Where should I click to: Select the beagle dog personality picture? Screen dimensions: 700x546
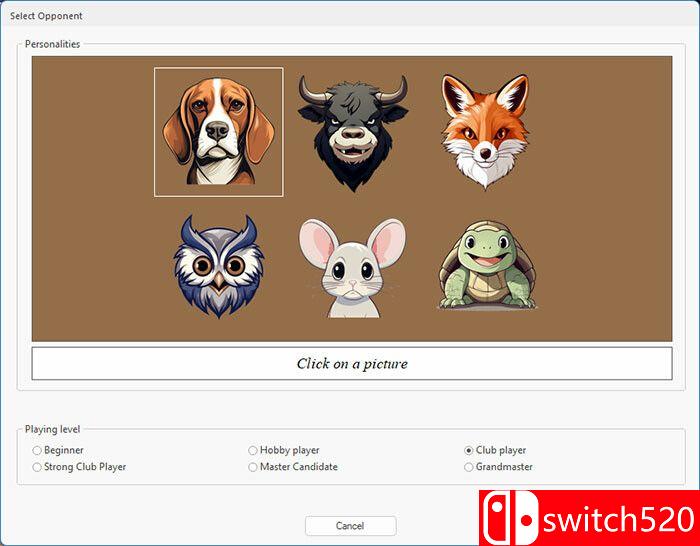[x=218, y=132]
